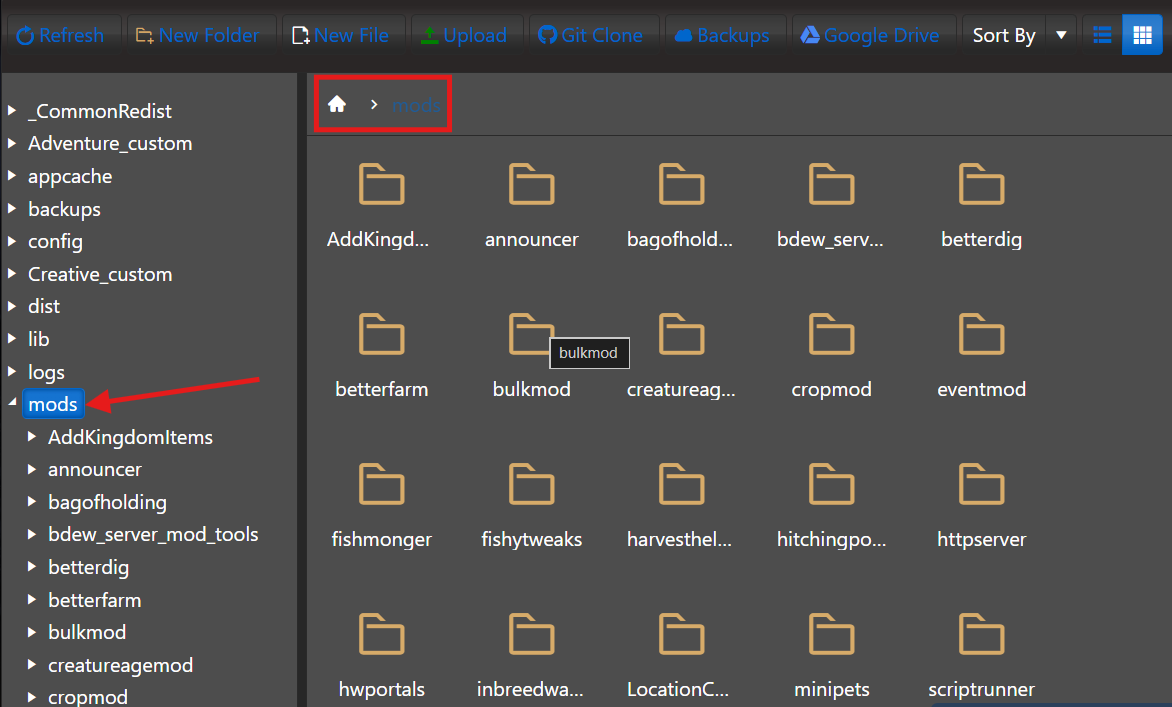Open the hwportals folder icon

coord(381,635)
